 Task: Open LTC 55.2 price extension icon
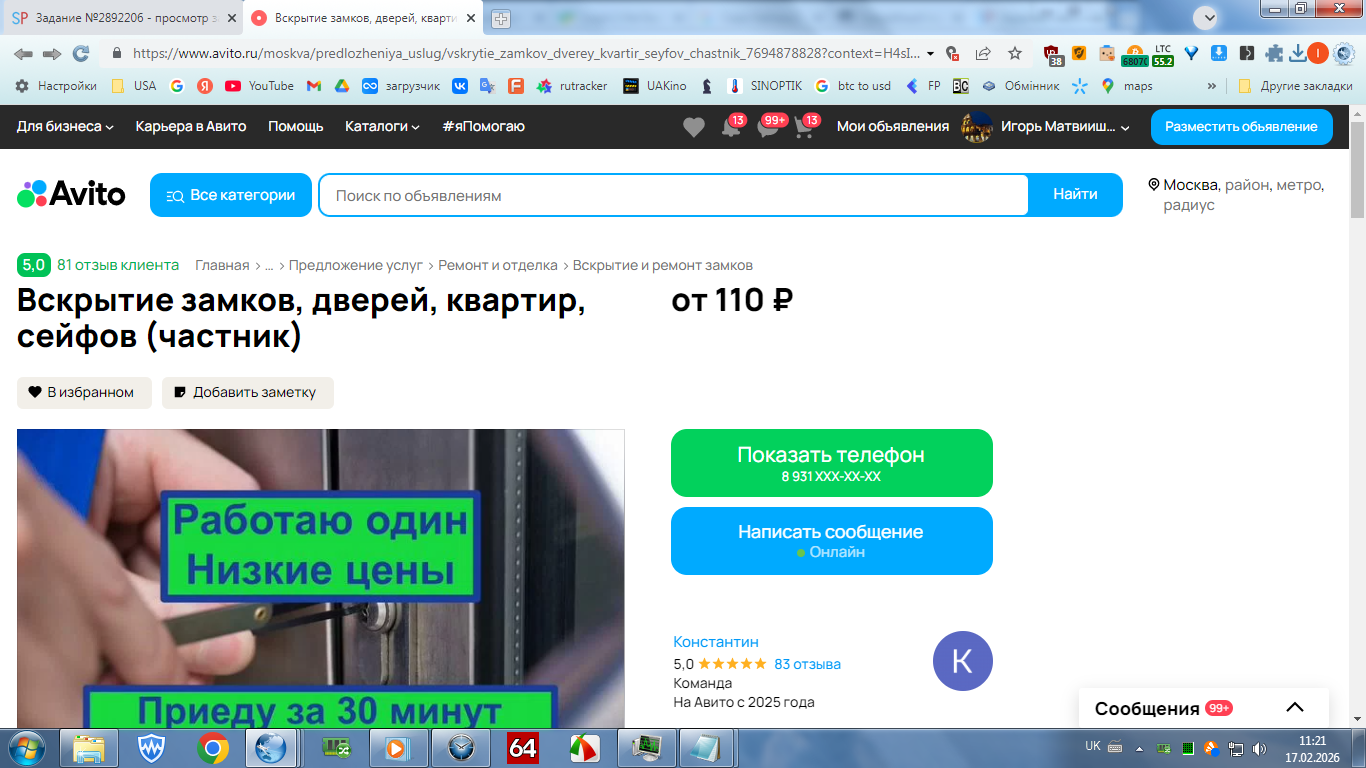tap(1162, 54)
